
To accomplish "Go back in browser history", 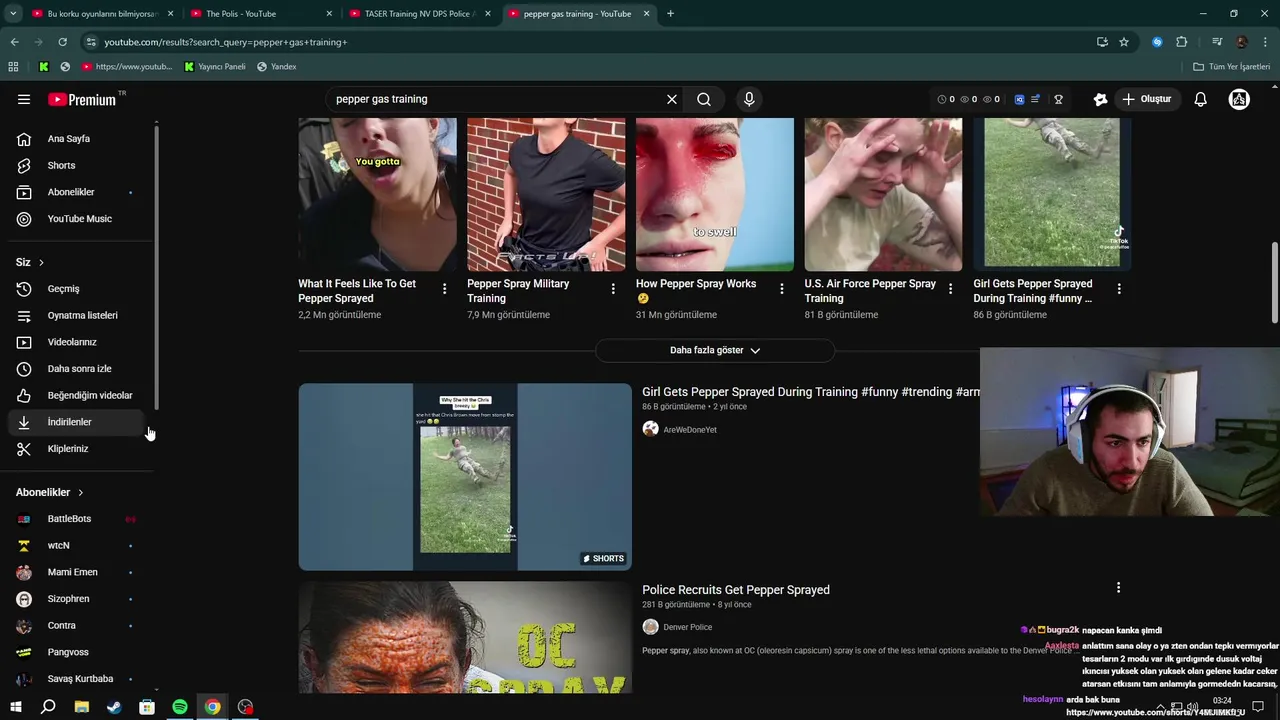I will tap(14, 42).
